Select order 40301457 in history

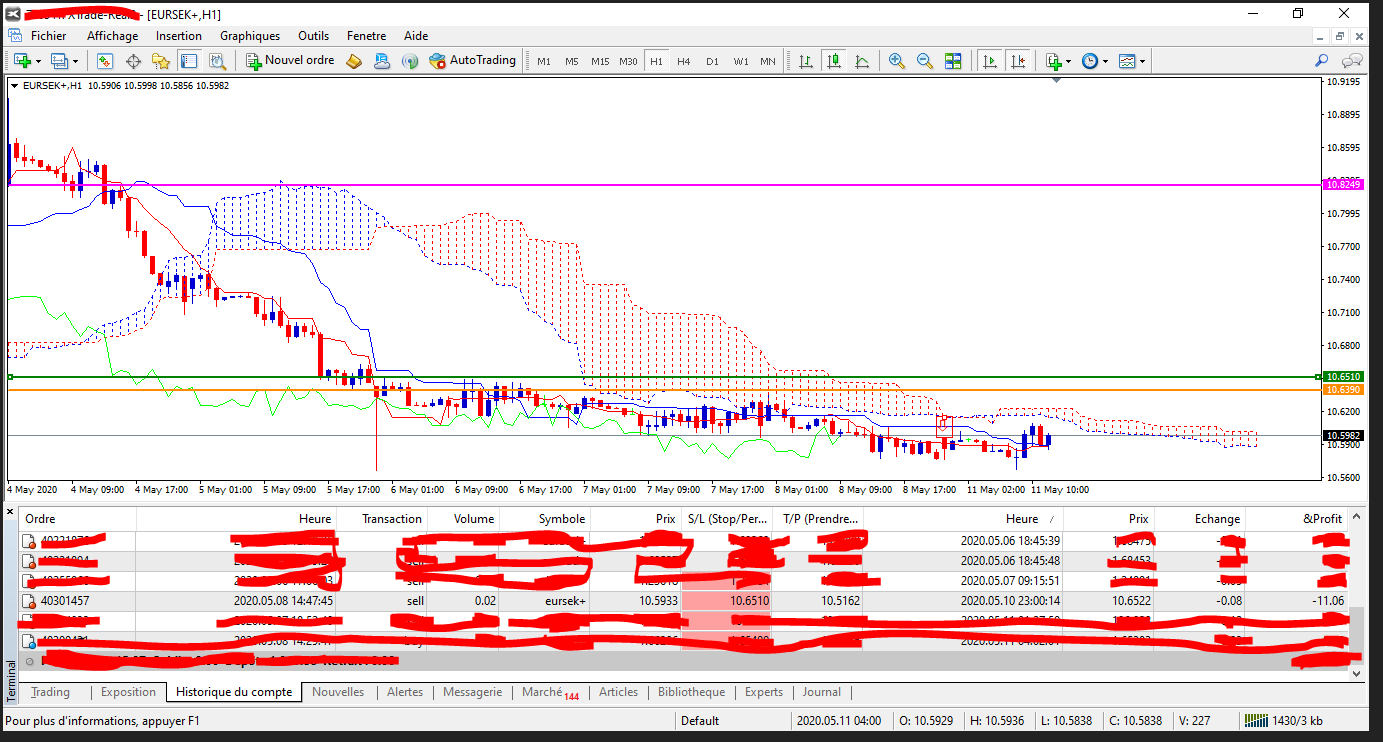(x=683, y=601)
